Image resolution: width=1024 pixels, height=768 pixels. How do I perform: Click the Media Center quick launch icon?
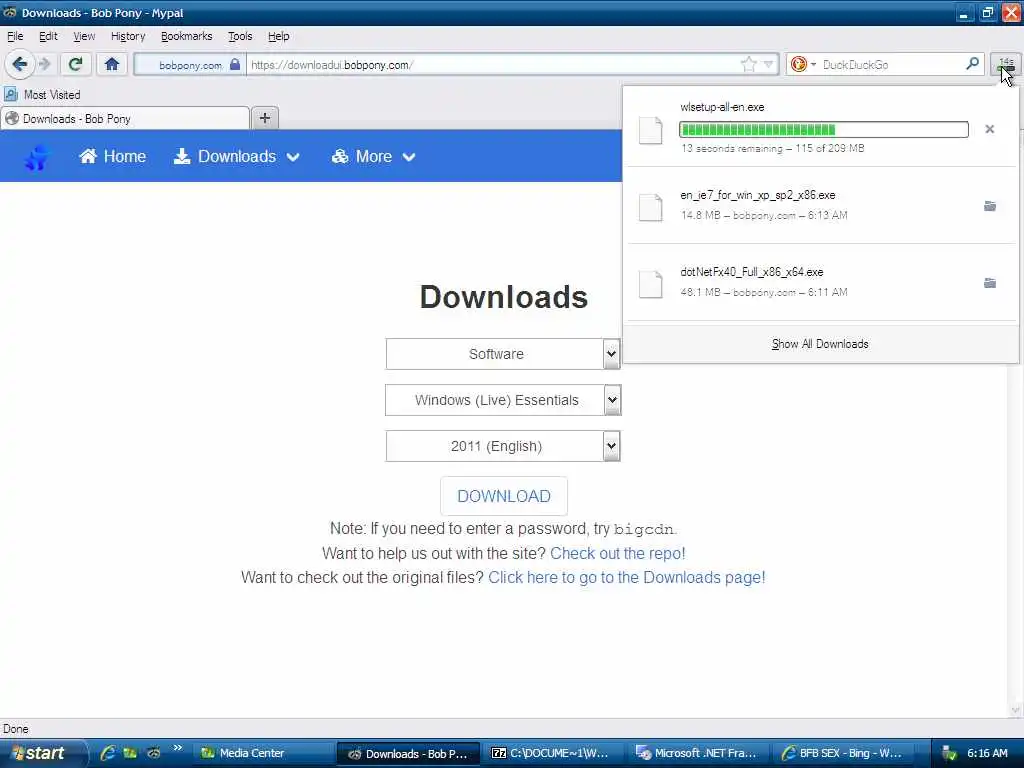tap(131, 753)
